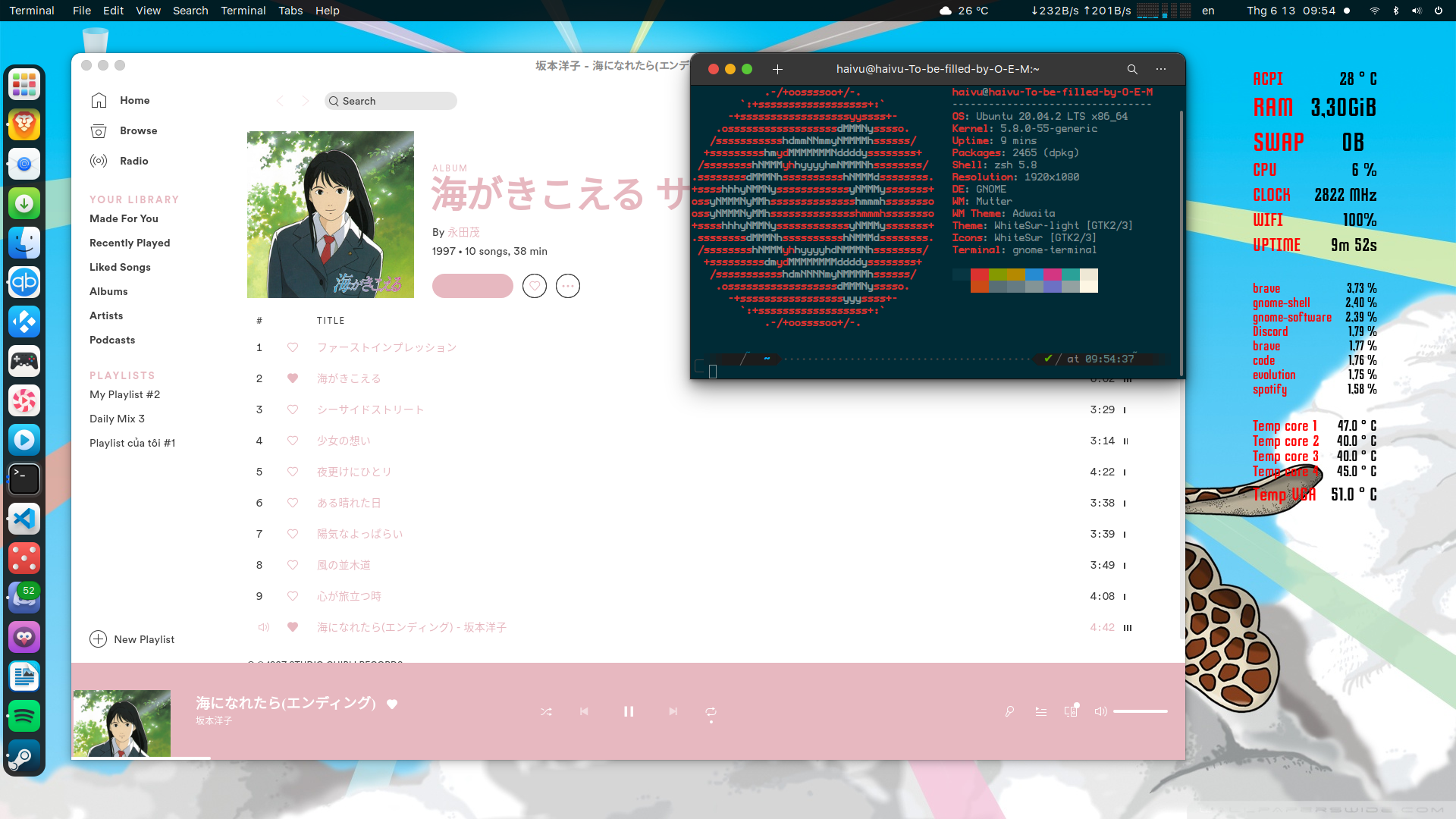Open search in the terminal header bar

pyautogui.click(x=1132, y=69)
